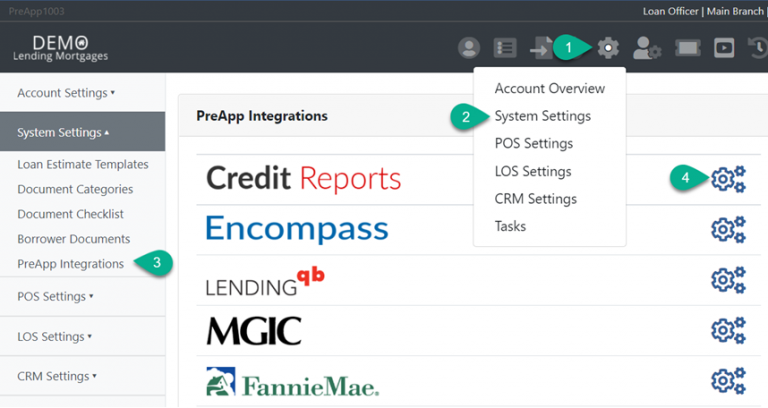Click the user profile avatar icon
This screenshot has height=408, width=768.
pyautogui.click(x=468, y=47)
